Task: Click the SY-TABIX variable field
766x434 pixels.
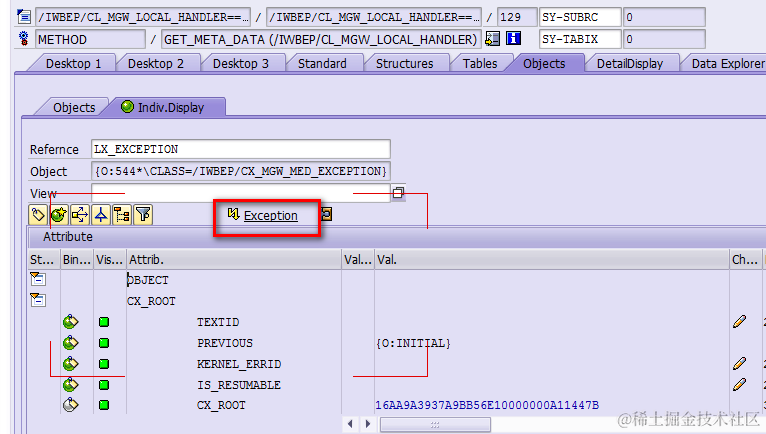Action: pos(580,39)
